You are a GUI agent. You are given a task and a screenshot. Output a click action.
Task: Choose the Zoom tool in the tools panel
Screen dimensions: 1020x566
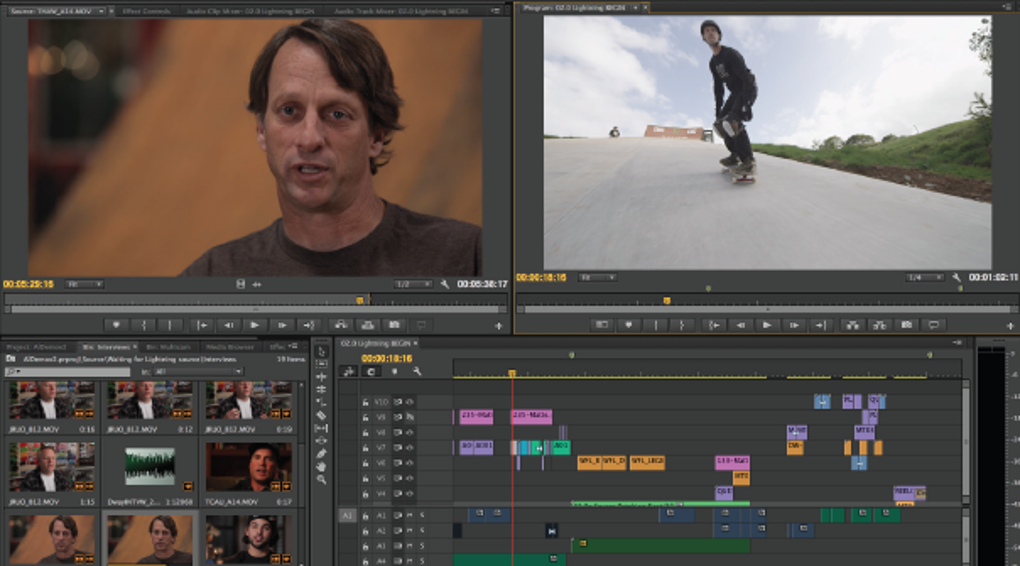point(321,479)
